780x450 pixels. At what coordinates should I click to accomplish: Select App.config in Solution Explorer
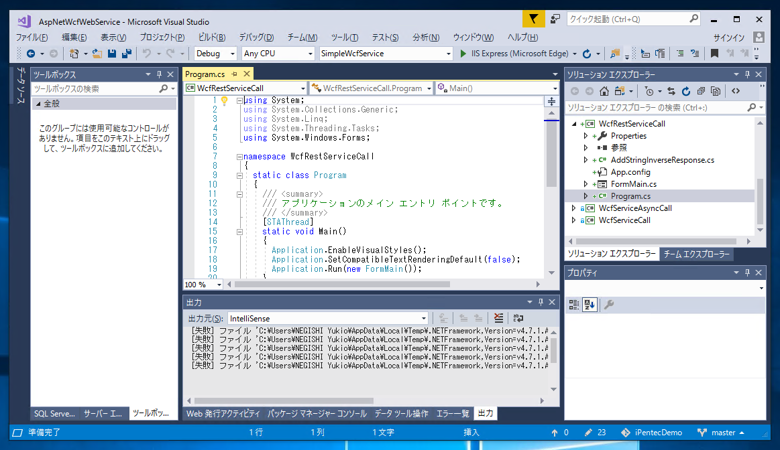630,172
